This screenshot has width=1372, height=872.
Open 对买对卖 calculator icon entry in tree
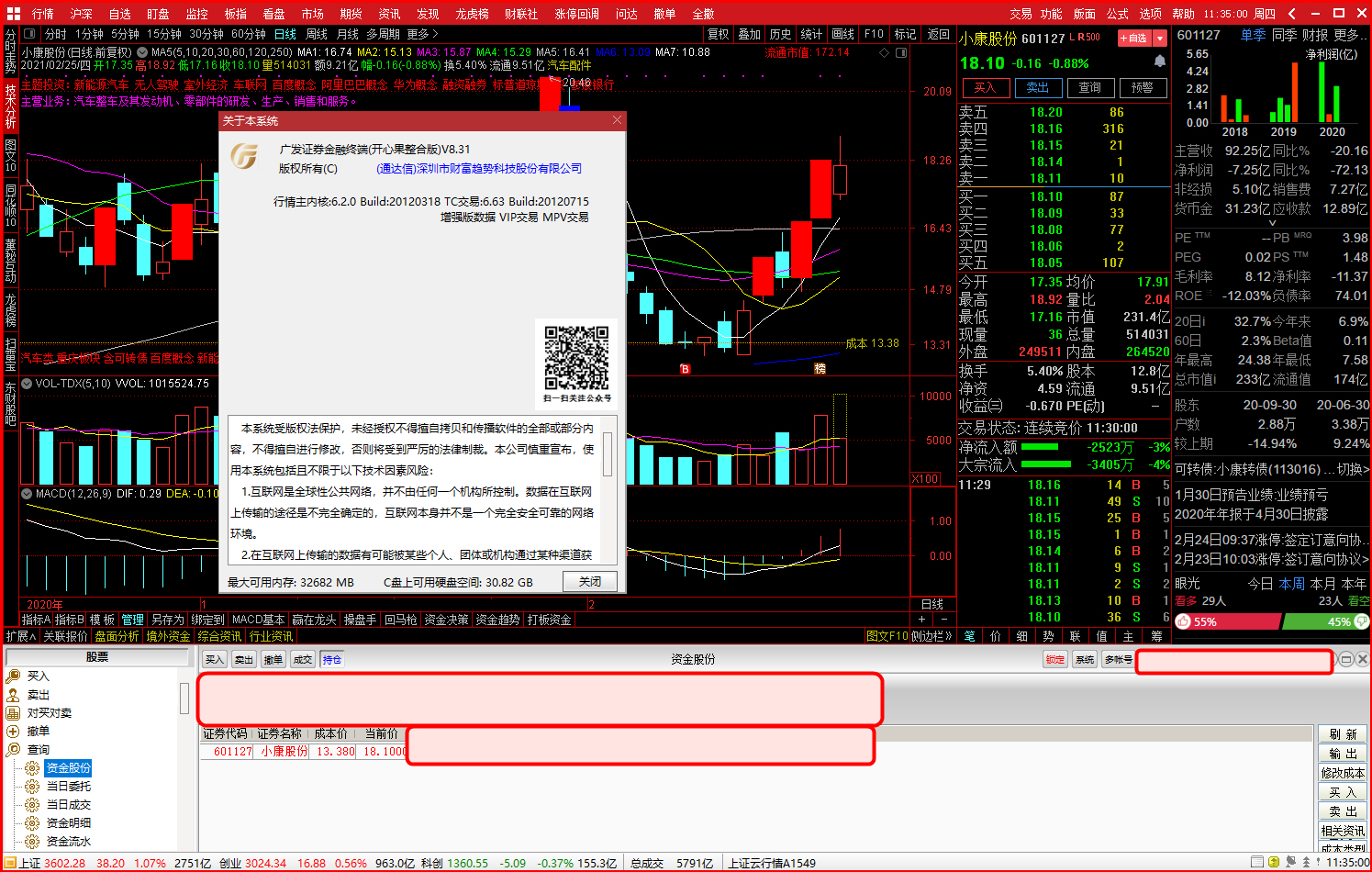click(x=39, y=713)
